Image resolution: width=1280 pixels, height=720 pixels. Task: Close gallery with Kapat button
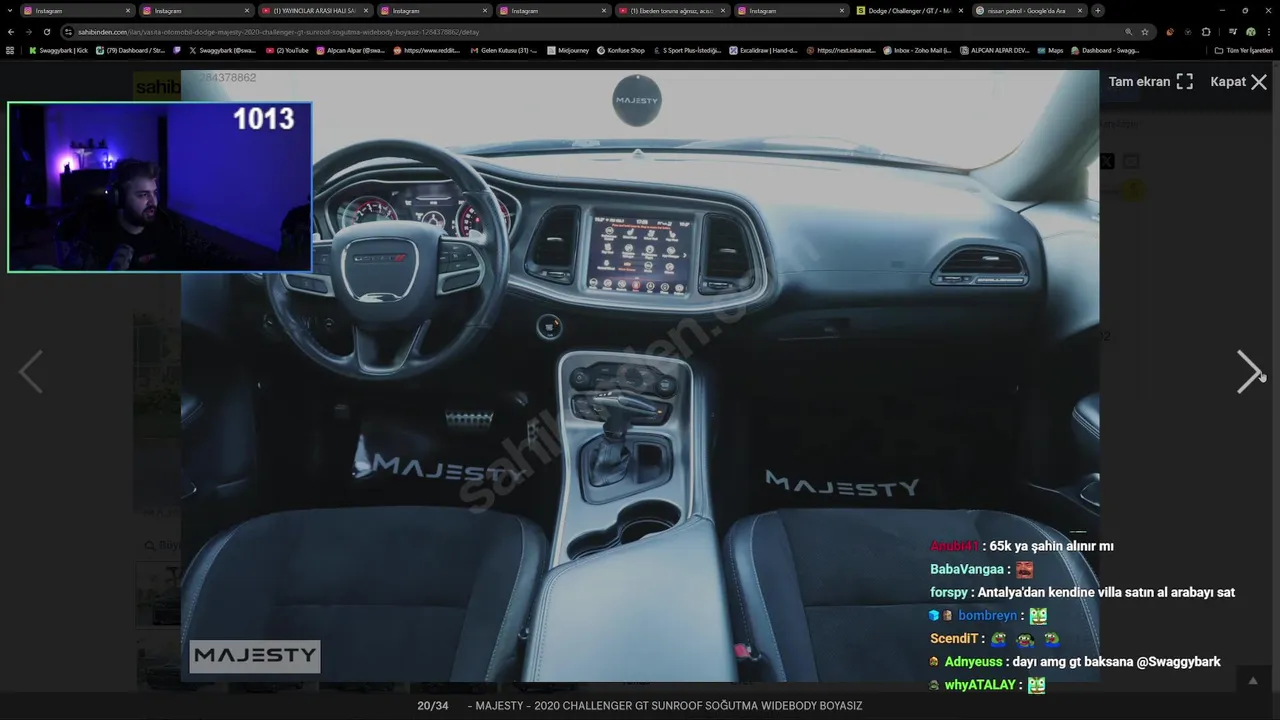coord(1239,82)
